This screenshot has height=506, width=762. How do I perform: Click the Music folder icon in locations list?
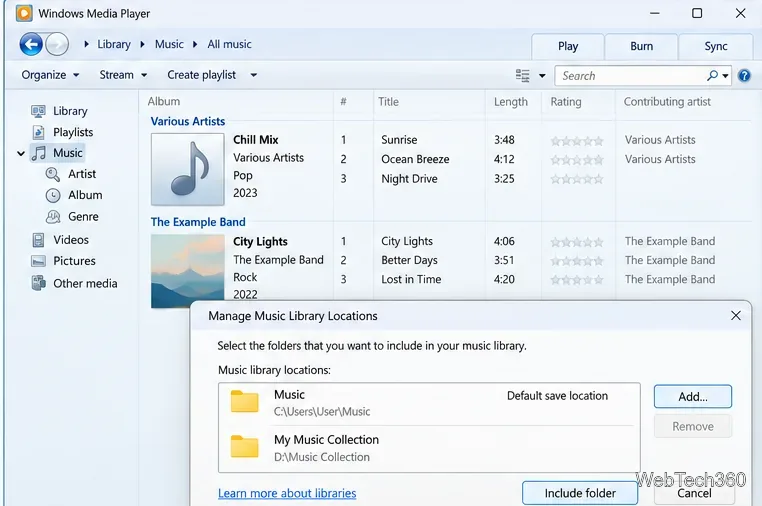click(x=244, y=401)
